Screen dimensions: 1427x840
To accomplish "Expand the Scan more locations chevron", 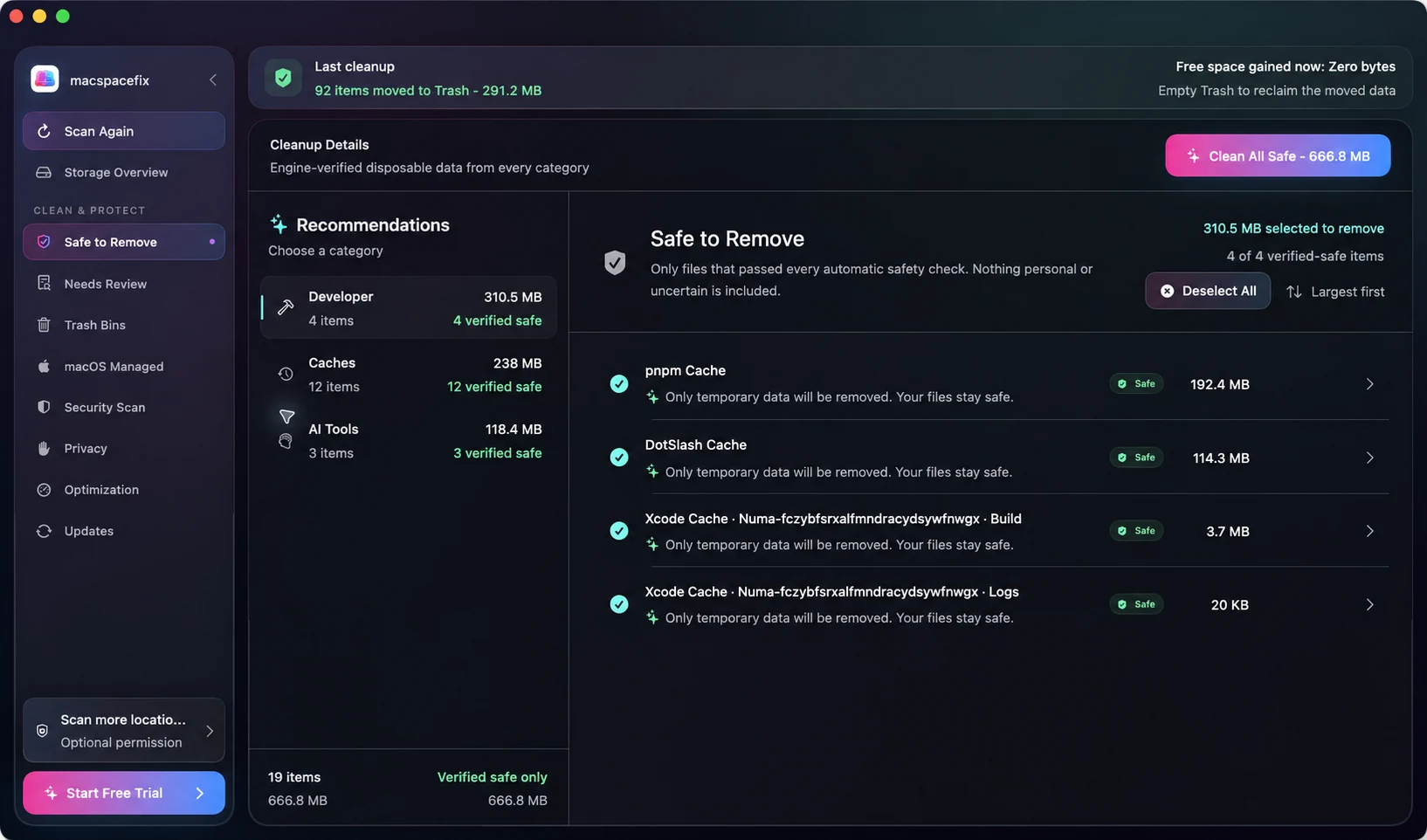I will [210, 731].
